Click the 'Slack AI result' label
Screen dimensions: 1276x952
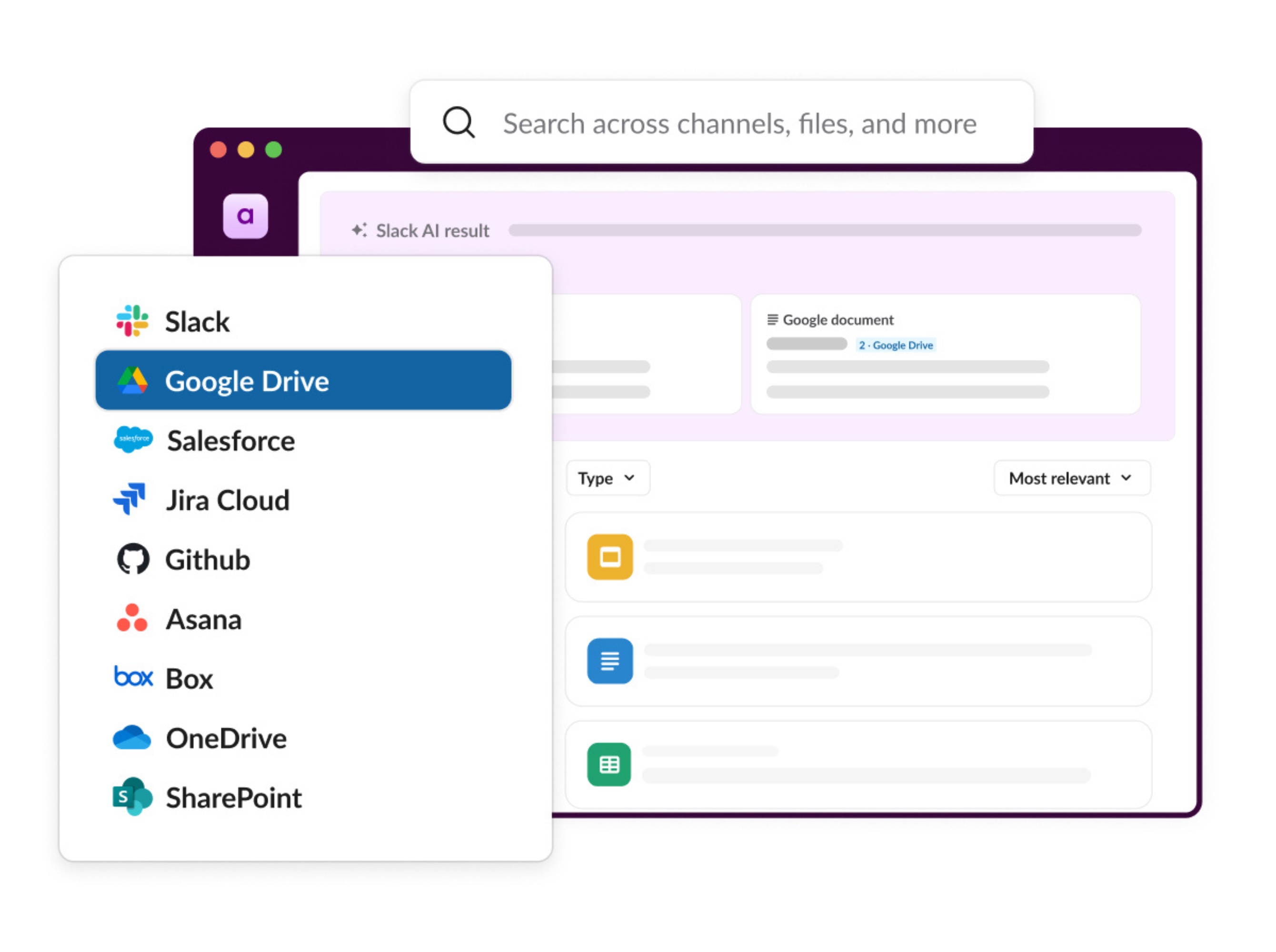(432, 230)
